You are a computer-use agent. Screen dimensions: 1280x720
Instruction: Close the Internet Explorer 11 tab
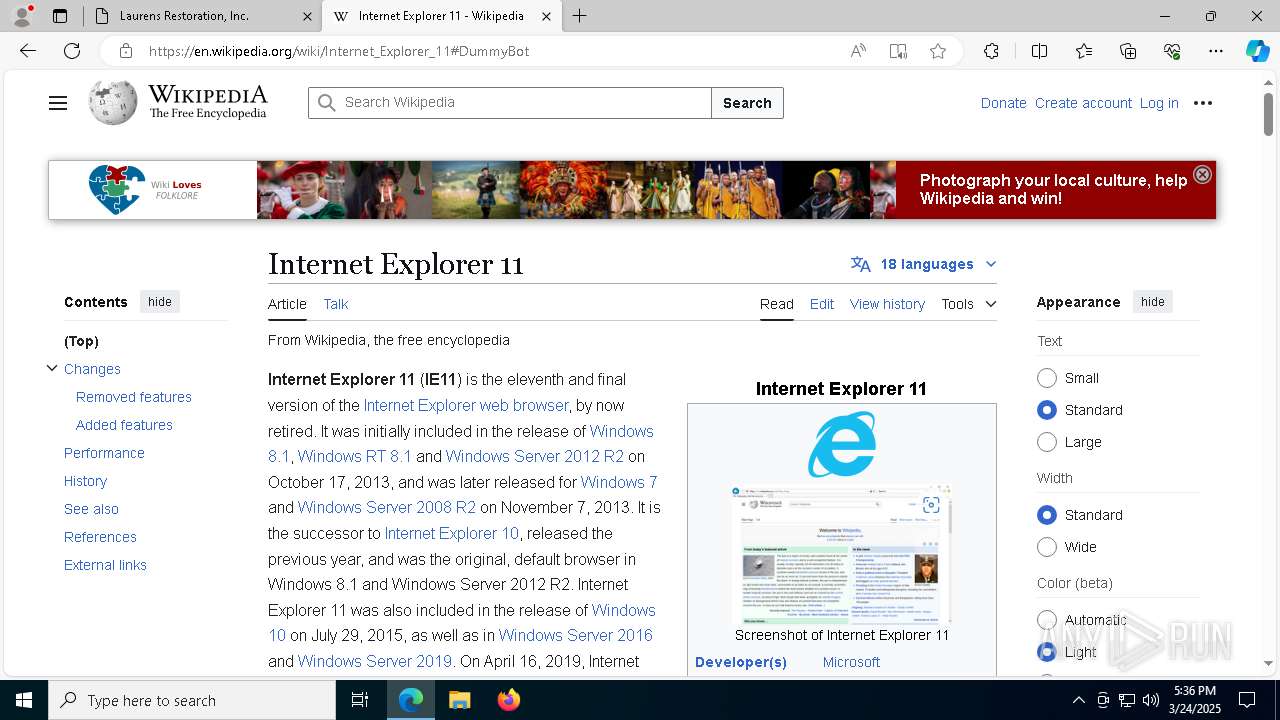point(546,16)
